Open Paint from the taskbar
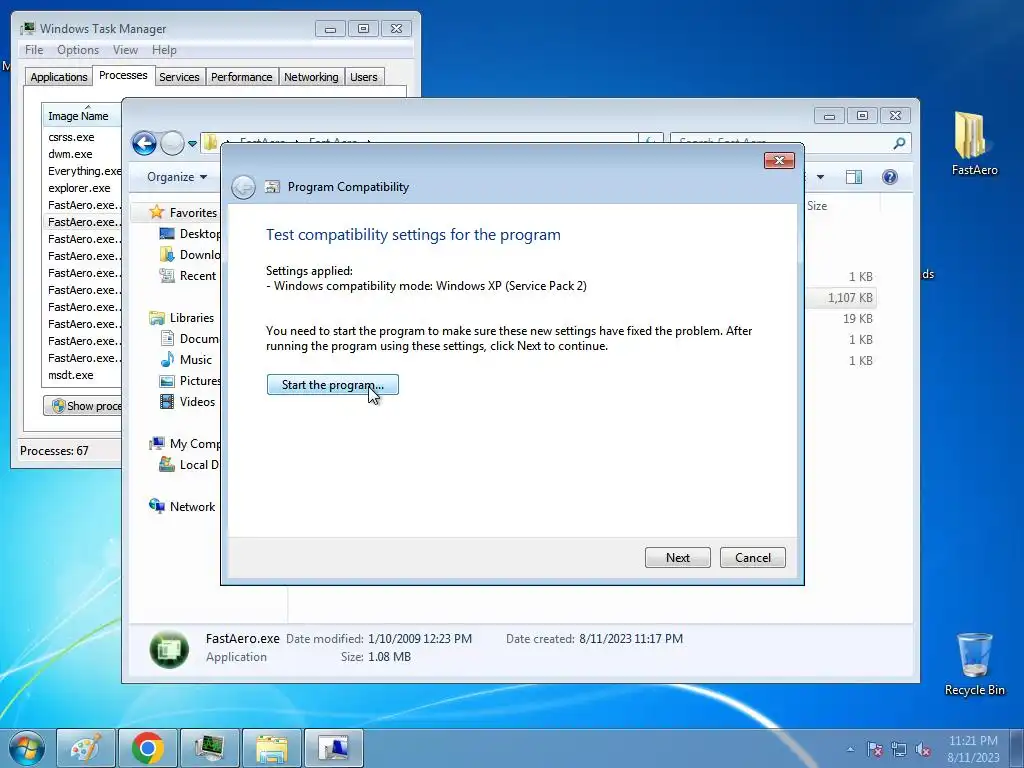Image resolution: width=1024 pixels, height=768 pixels. [86, 748]
